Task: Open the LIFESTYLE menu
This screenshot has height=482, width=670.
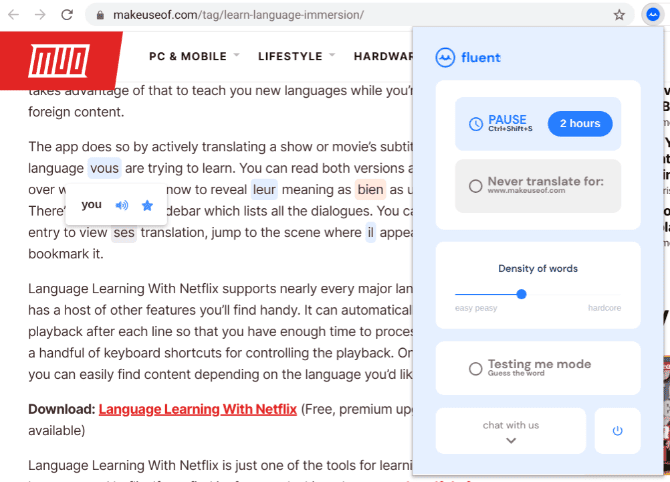Action: tap(290, 56)
